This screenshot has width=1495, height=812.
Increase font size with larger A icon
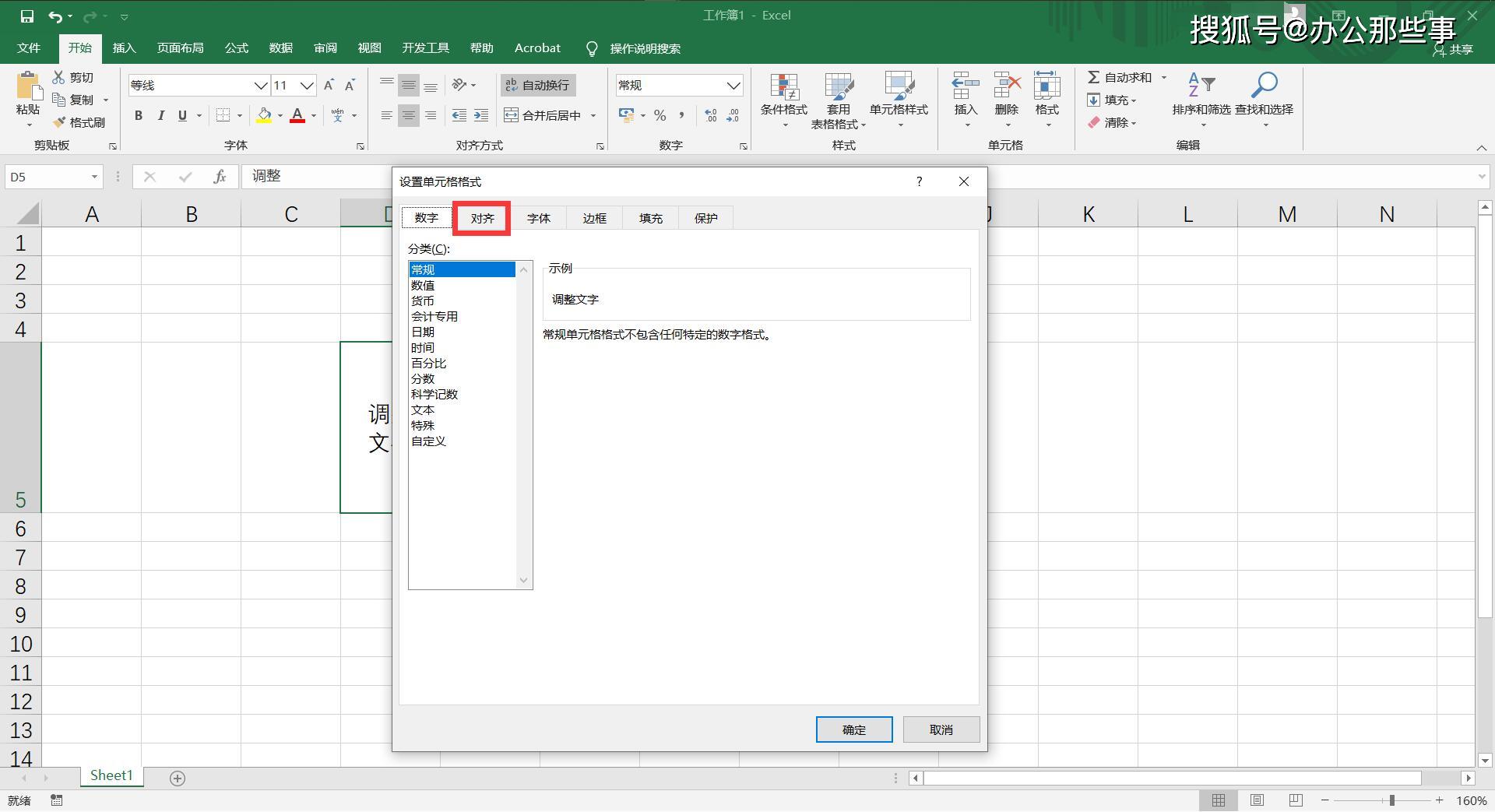coord(329,85)
